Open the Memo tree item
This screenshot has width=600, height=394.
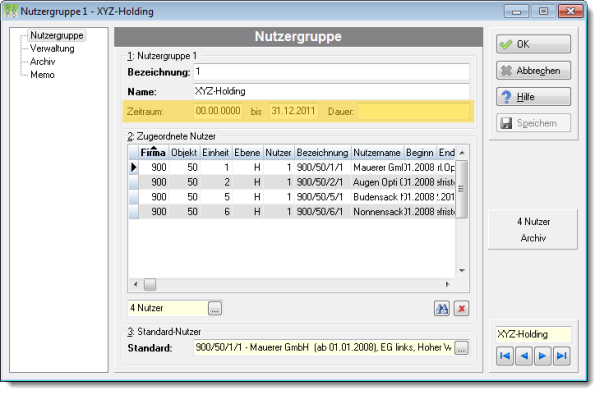[x=42, y=75]
